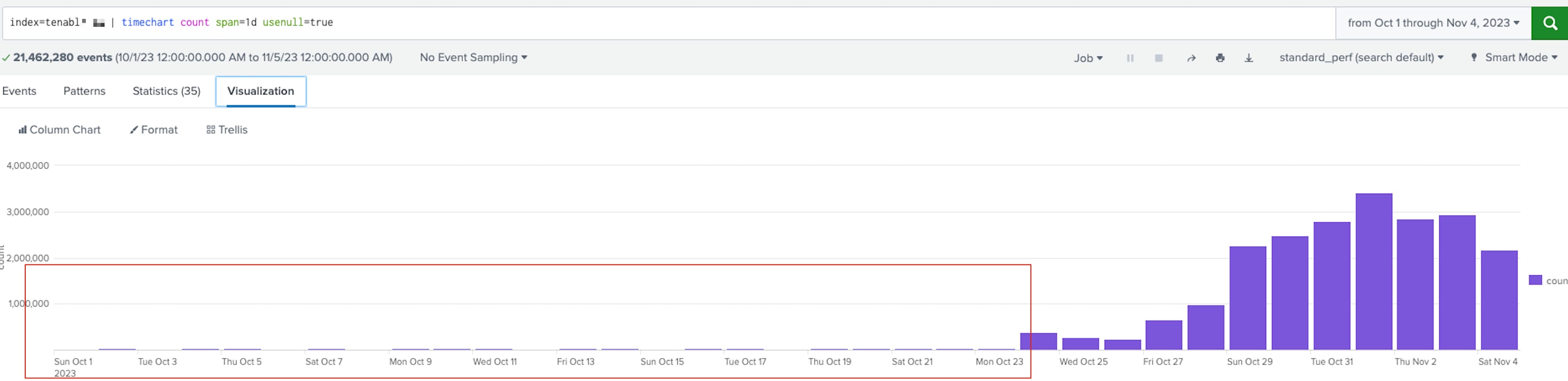Screen dimensions: 1568x381
Task: Click the Wed Oct 25 axis label
Action: [1083, 362]
